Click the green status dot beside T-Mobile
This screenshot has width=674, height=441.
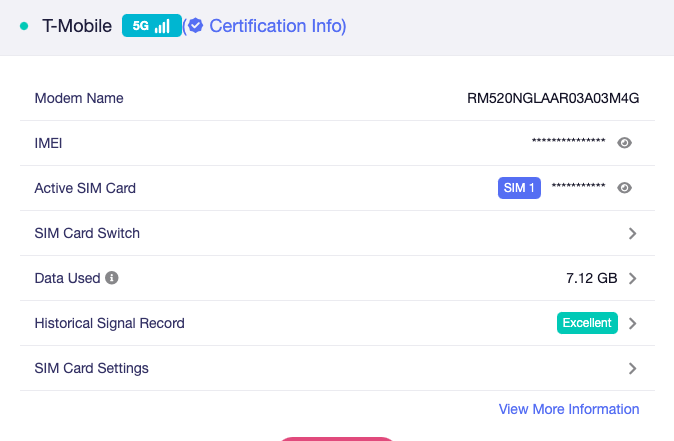24,26
